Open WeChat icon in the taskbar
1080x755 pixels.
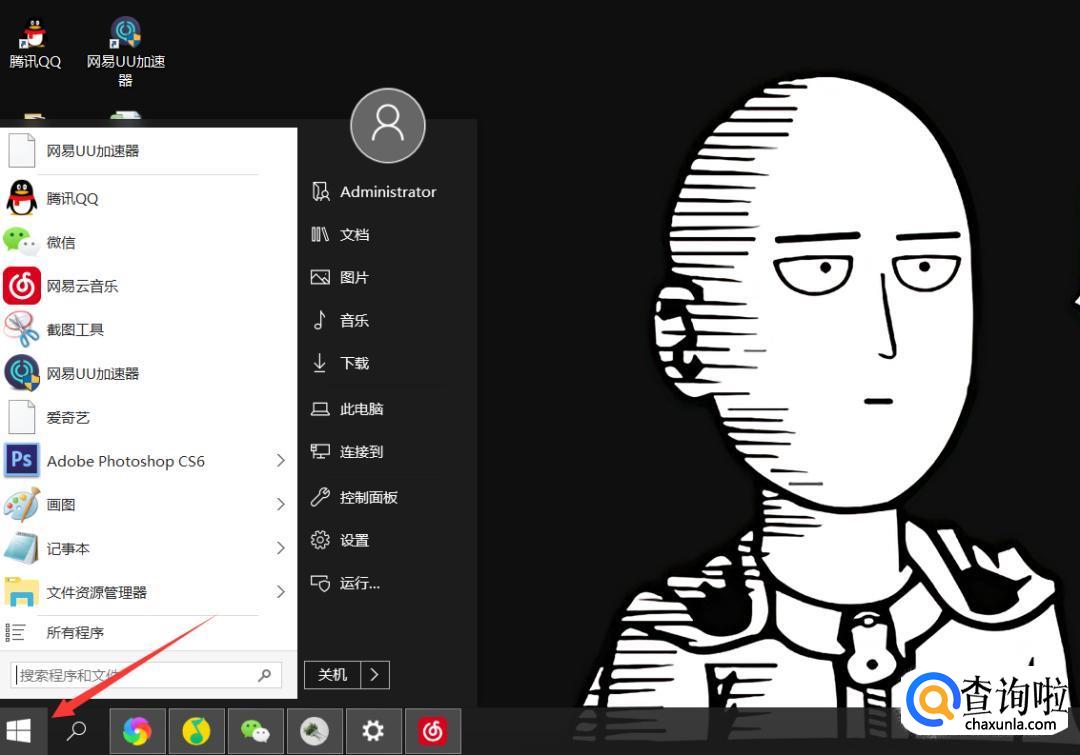click(255, 732)
